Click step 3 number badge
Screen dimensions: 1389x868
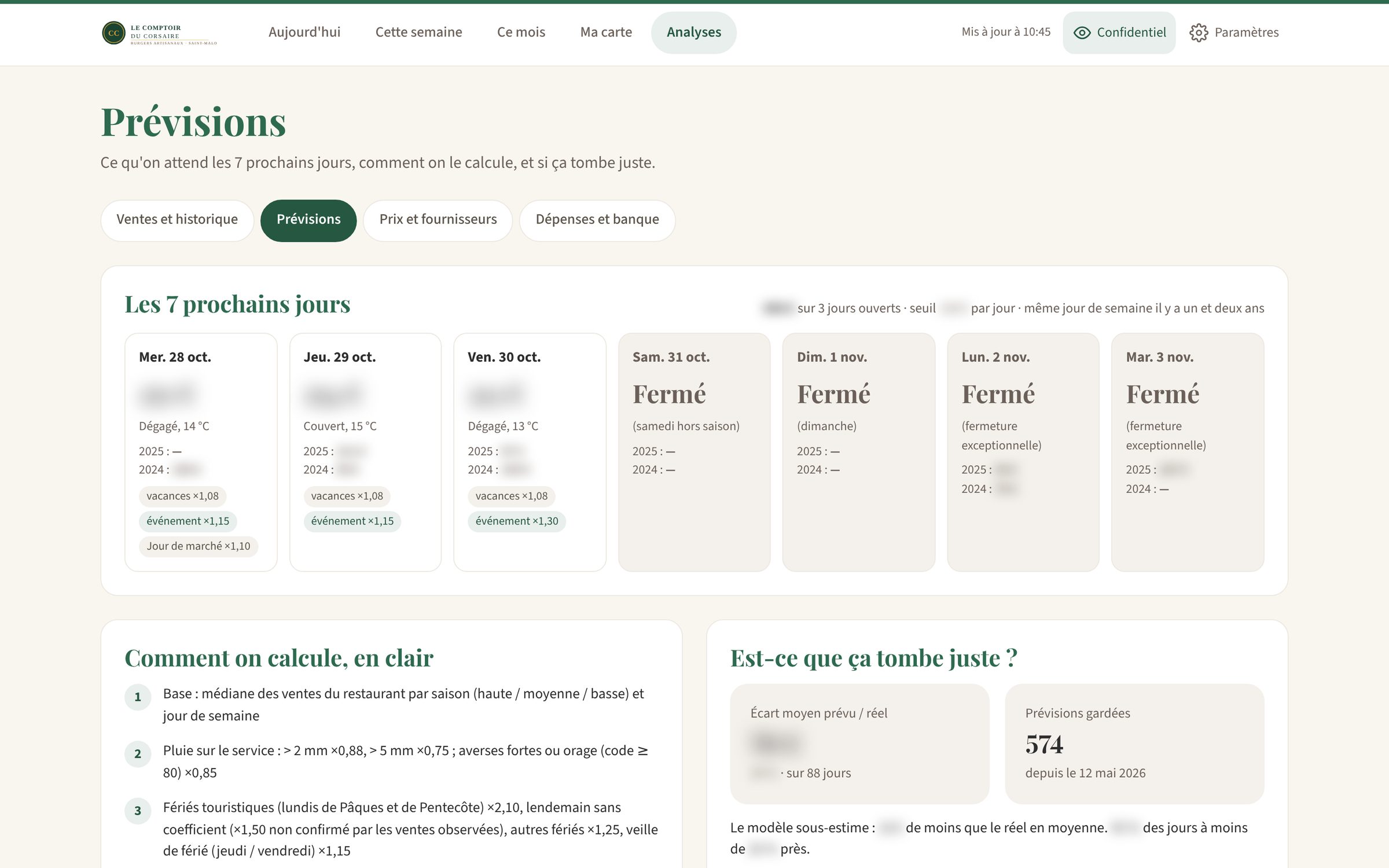coord(138,811)
